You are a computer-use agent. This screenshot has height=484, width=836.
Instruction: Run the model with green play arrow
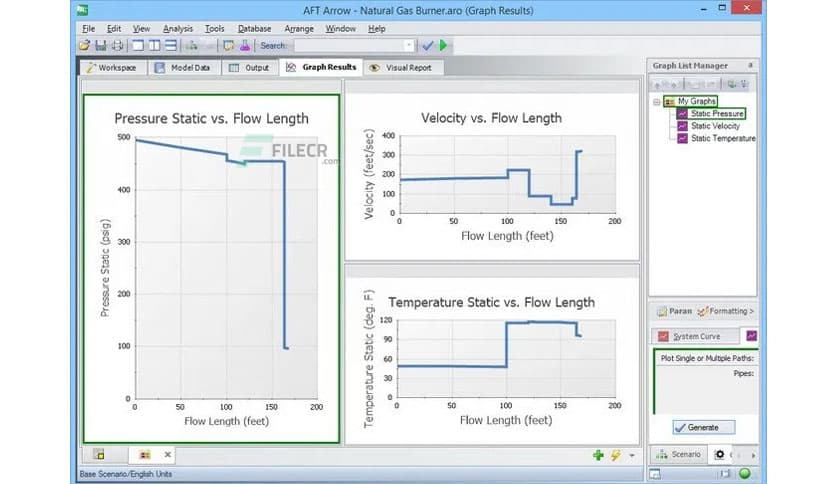tap(444, 46)
